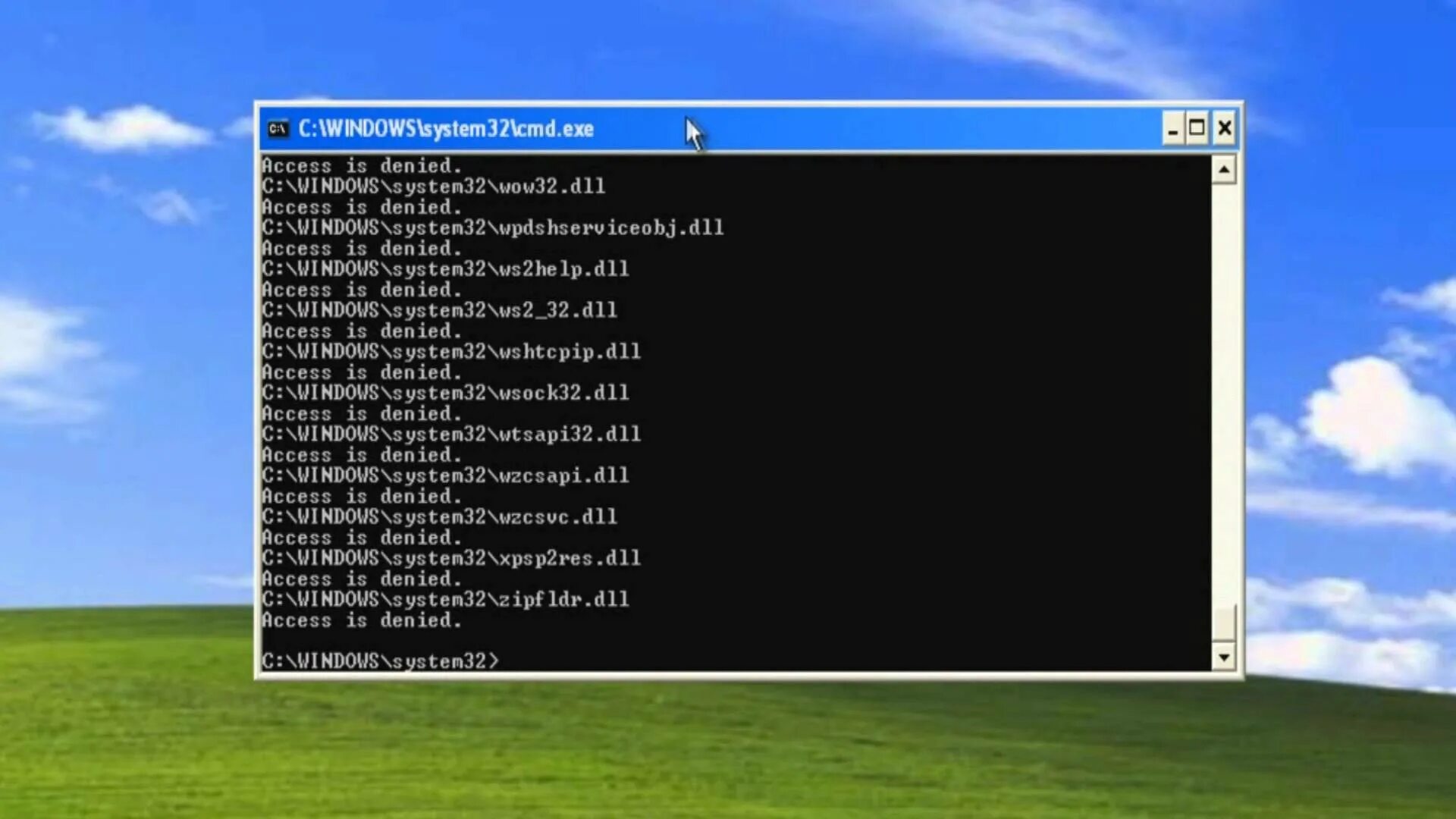Image resolution: width=1456 pixels, height=819 pixels.
Task: Click the wpdshserviceobj.dll path line
Action: coord(492,227)
